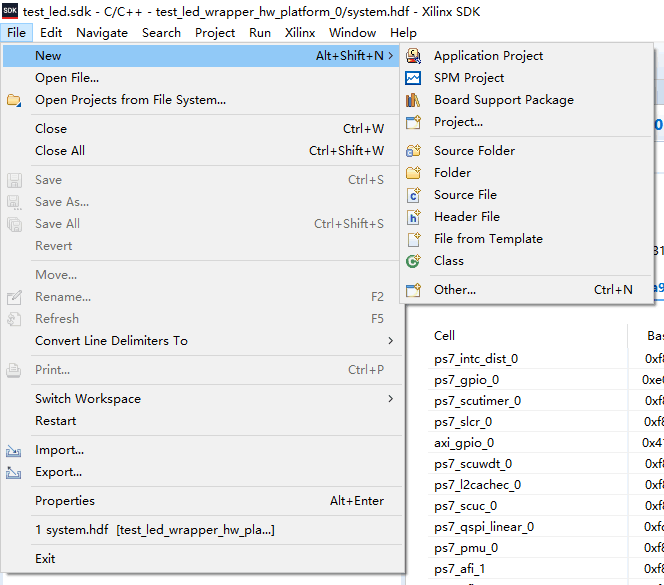Image resolution: width=664 pixels, height=585 pixels.
Task: Choose Close from the File menu
Action: point(202,129)
